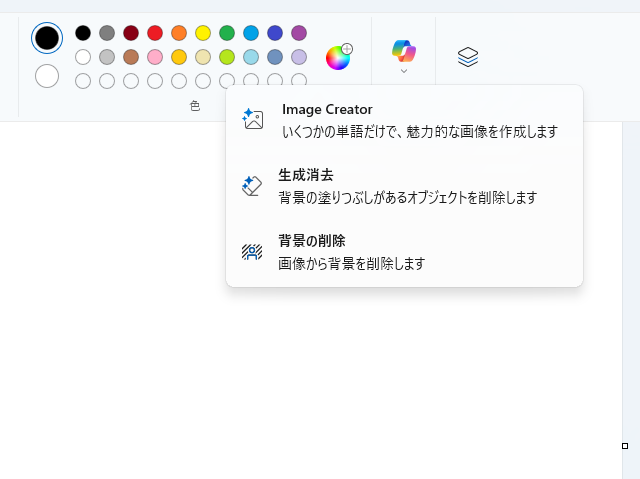This screenshot has height=479, width=640.
Task: Pick the brown palette swatch
Action: click(131, 57)
